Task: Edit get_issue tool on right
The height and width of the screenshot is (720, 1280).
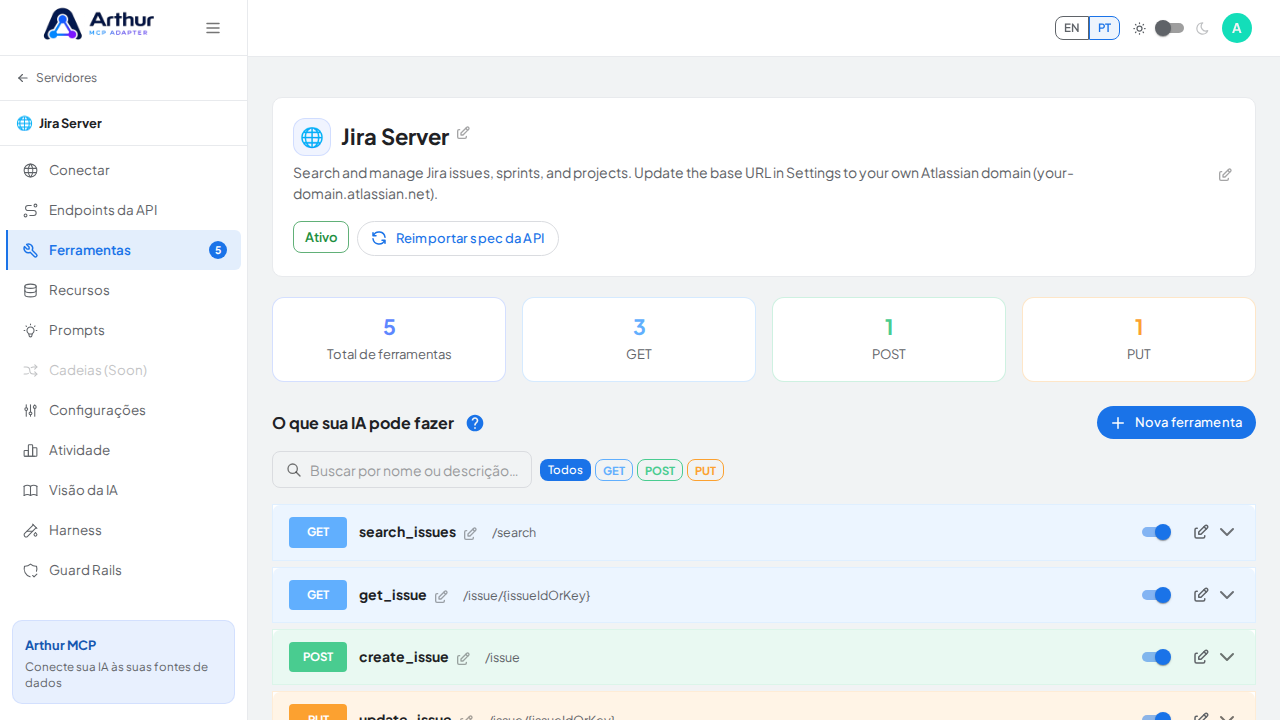Action: pos(1201,595)
